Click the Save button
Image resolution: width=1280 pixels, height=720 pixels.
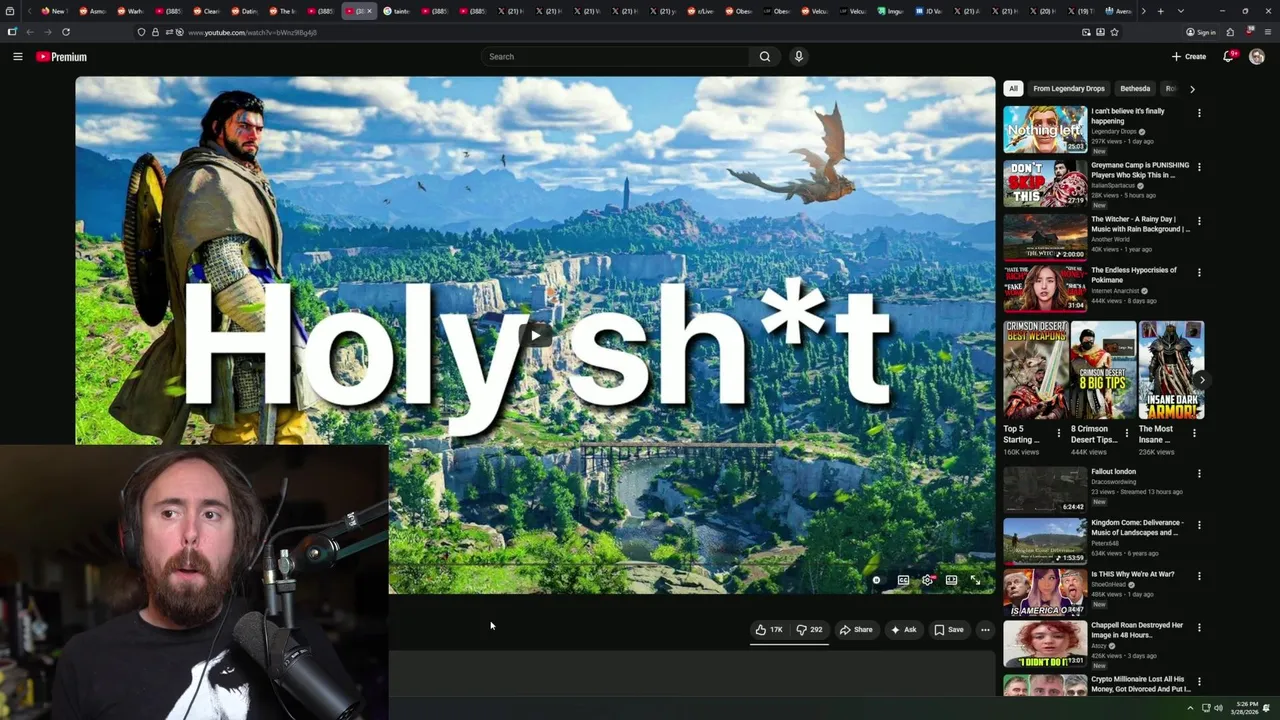point(949,630)
